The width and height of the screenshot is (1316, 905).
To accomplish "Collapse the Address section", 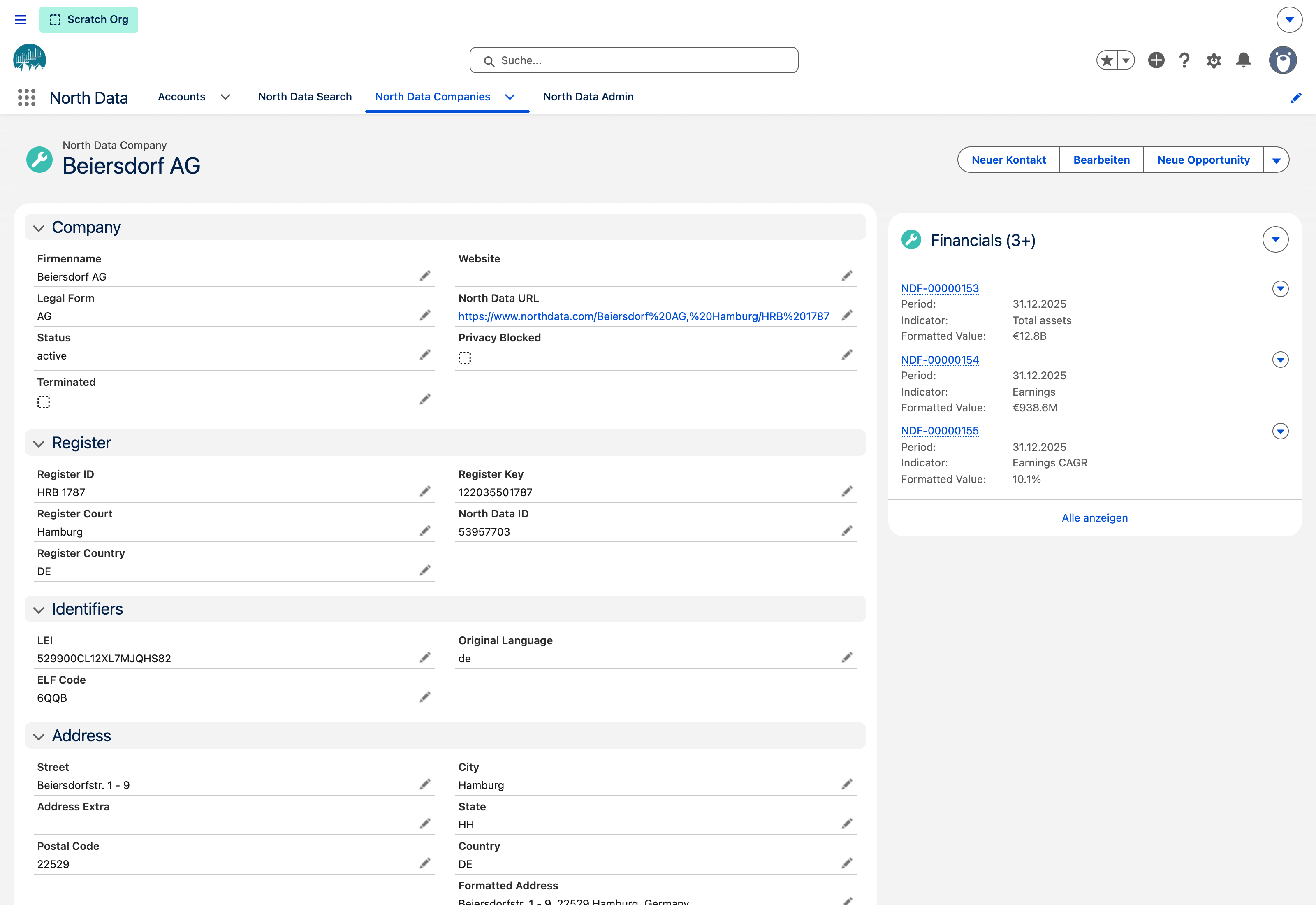I will pos(39,737).
